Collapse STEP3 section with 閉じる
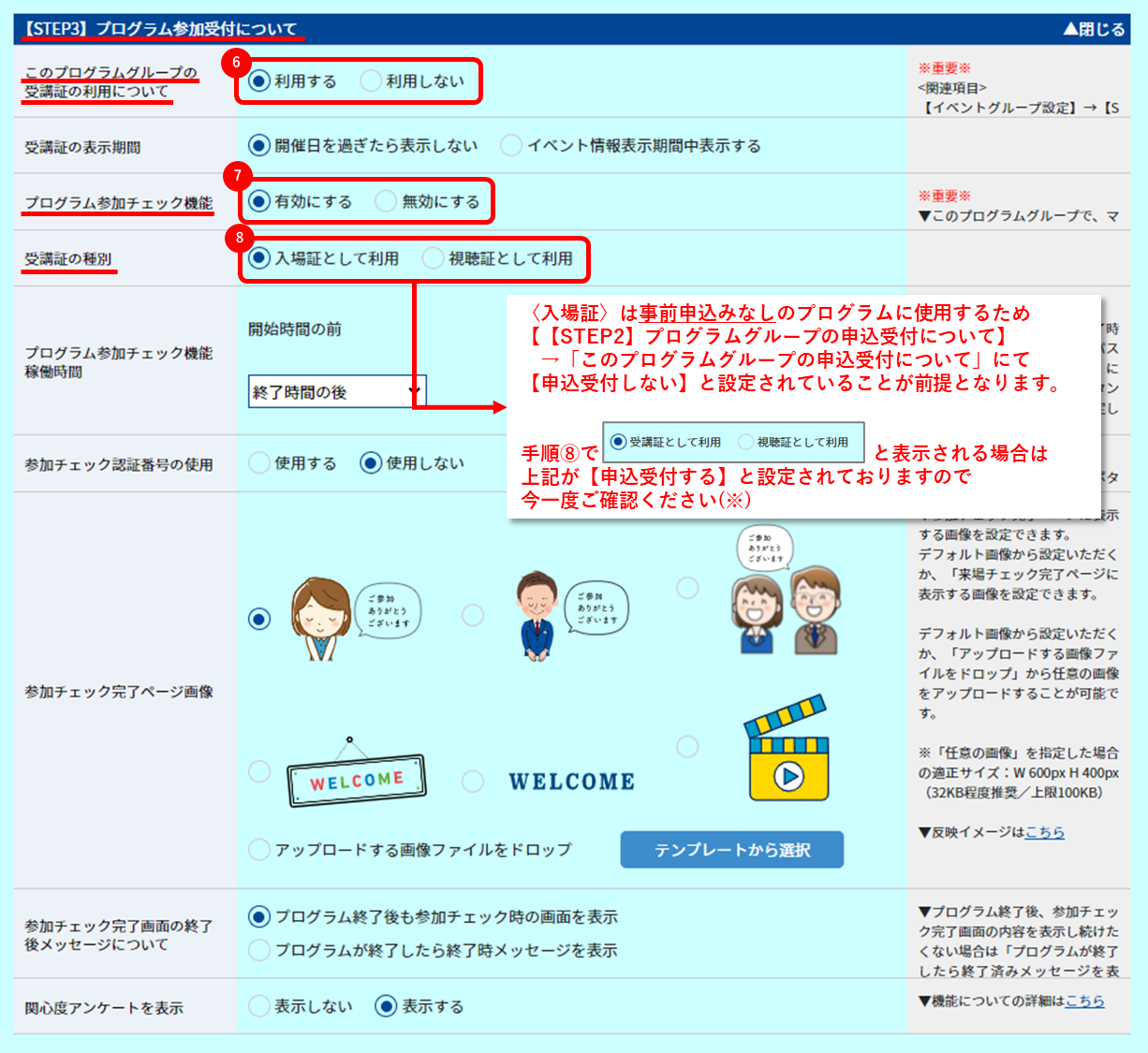The image size is (1148, 1053). [1093, 29]
